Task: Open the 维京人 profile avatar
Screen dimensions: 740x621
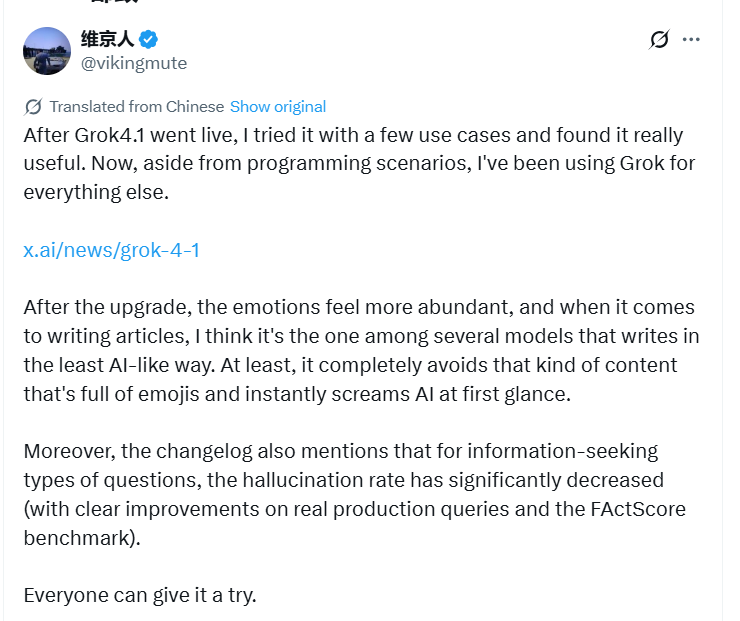Action: (47, 51)
